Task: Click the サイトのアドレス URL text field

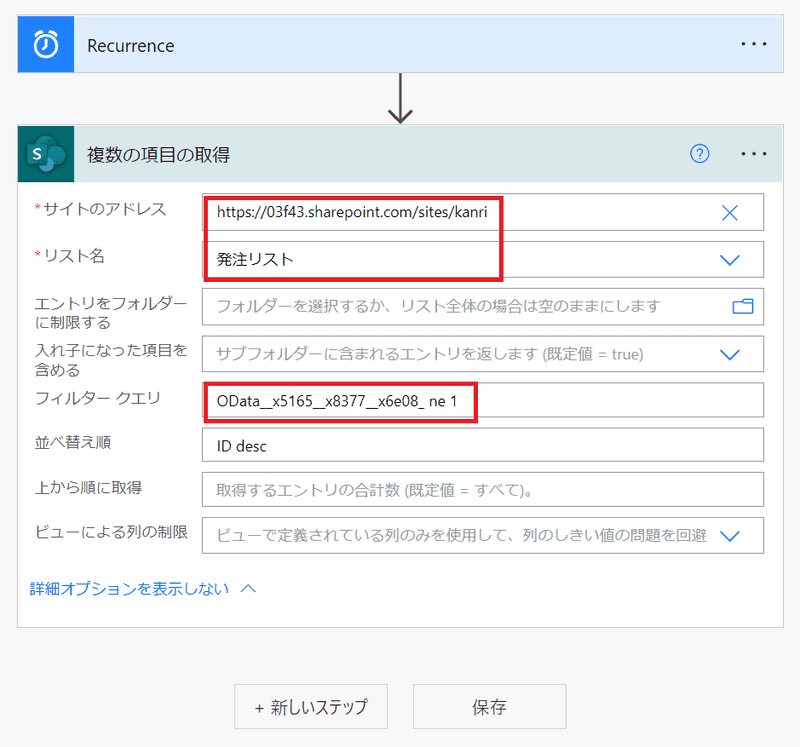Action: [450, 212]
